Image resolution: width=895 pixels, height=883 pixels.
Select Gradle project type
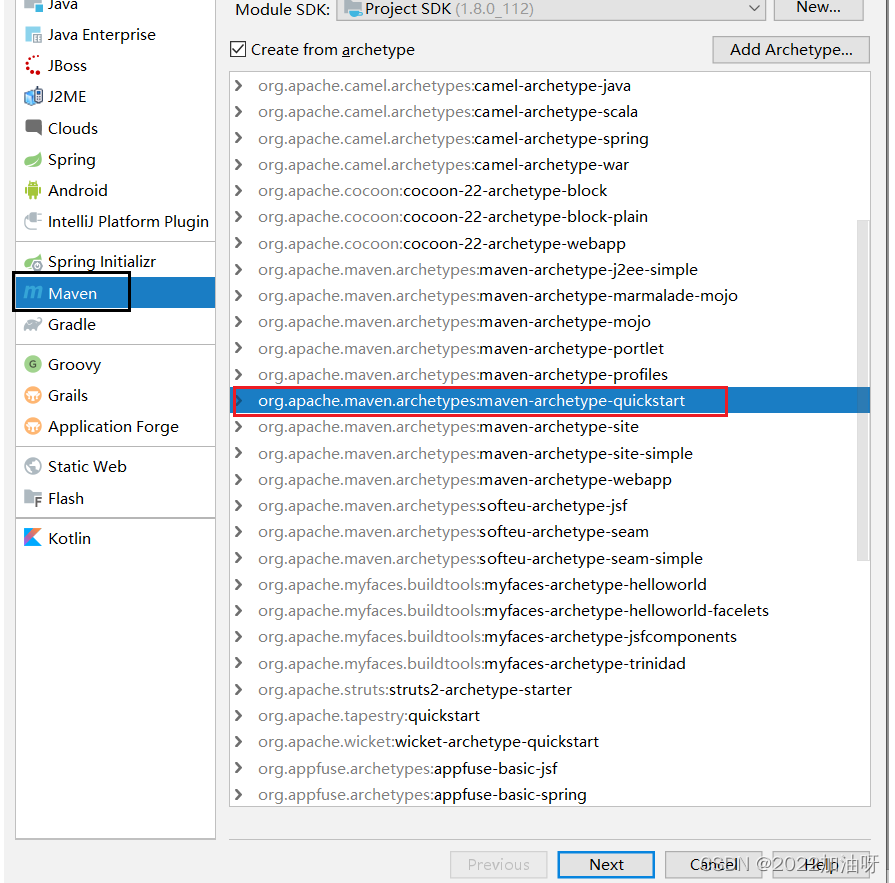click(115, 324)
